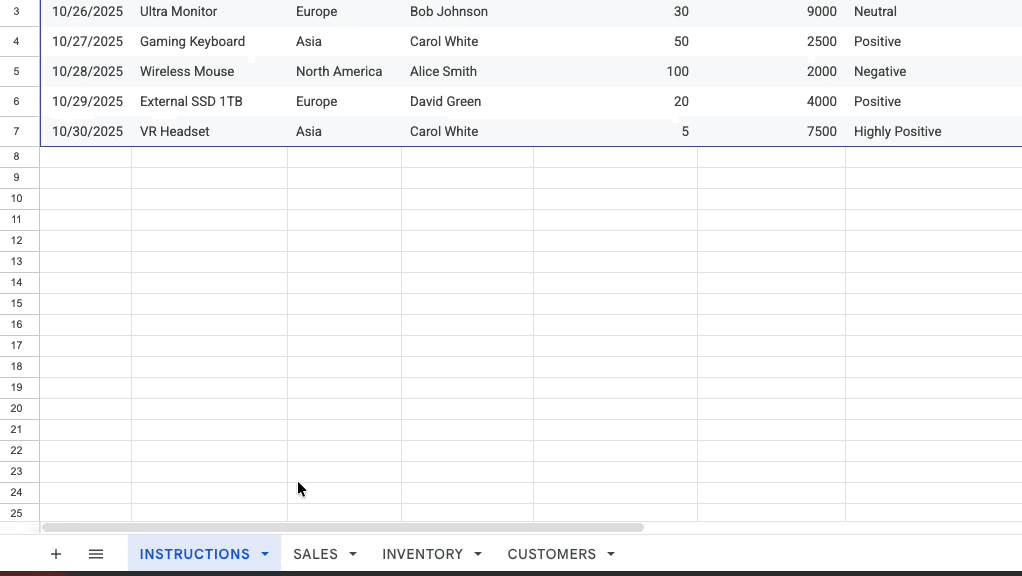
Task: Select the VR Headset cell
Action: click(209, 132)
